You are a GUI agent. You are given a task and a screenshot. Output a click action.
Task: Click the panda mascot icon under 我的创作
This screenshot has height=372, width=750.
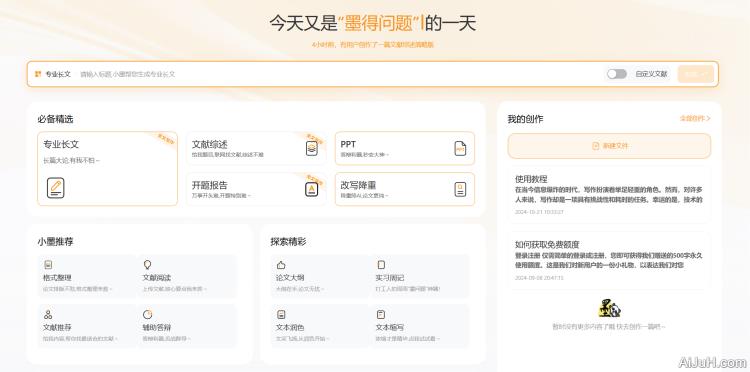tap(609, 308)
